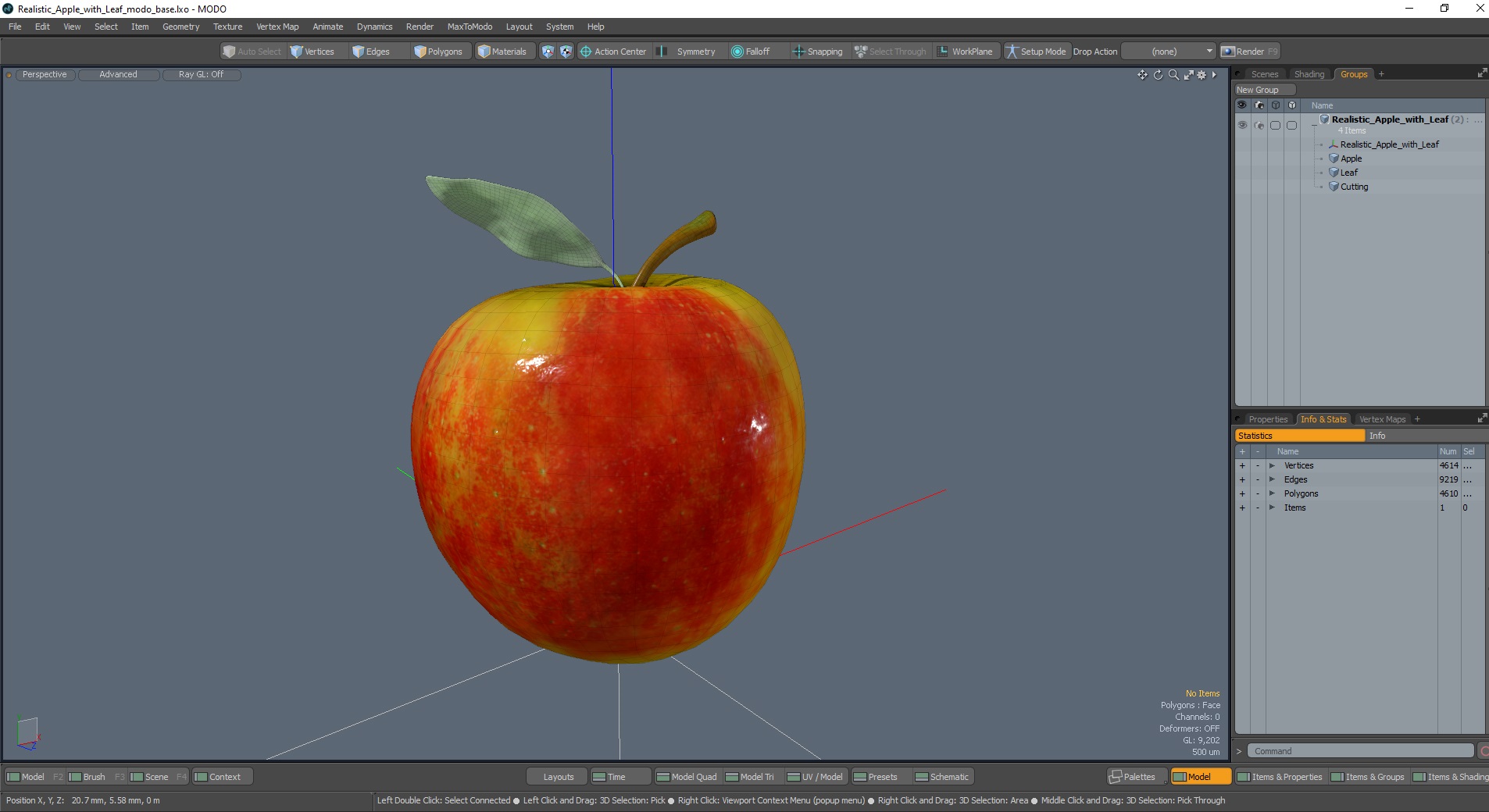Toggle Setup Mode
1489x812 pixels.
click(1036, 52)
